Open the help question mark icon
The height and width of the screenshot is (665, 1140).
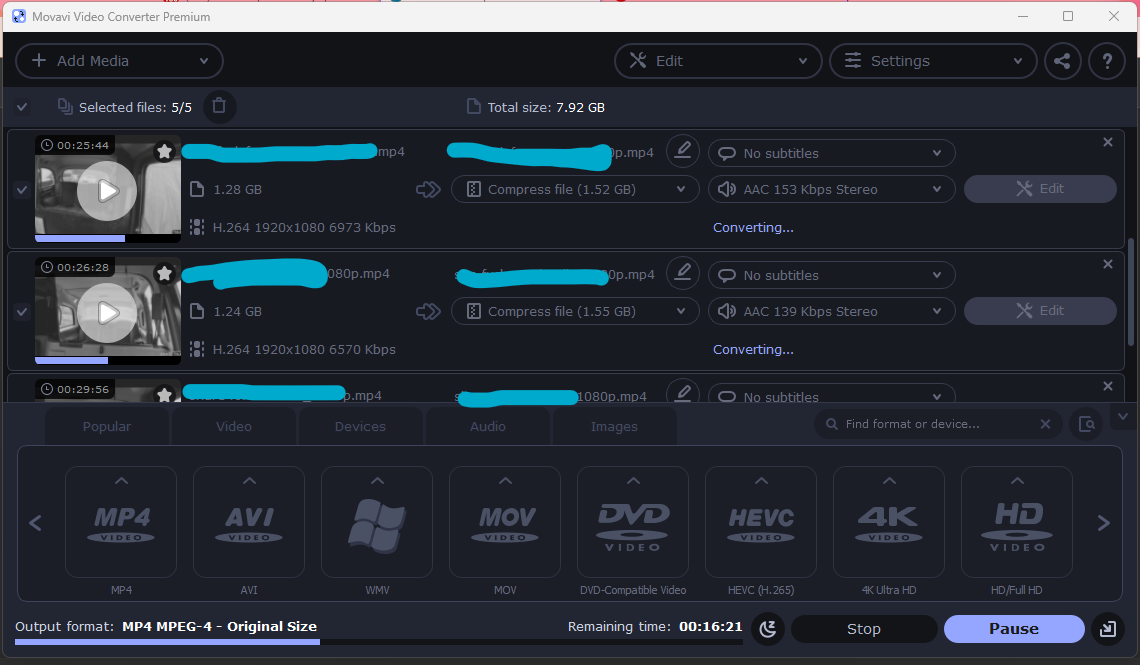tap(1107, 61)
